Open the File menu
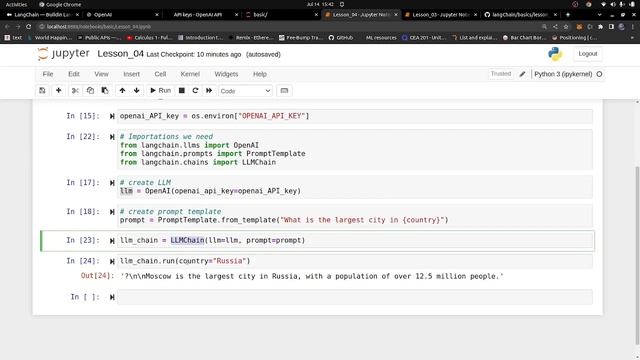Image resolution: width=640 pixels, height=360 pixels. pos(48,74)
